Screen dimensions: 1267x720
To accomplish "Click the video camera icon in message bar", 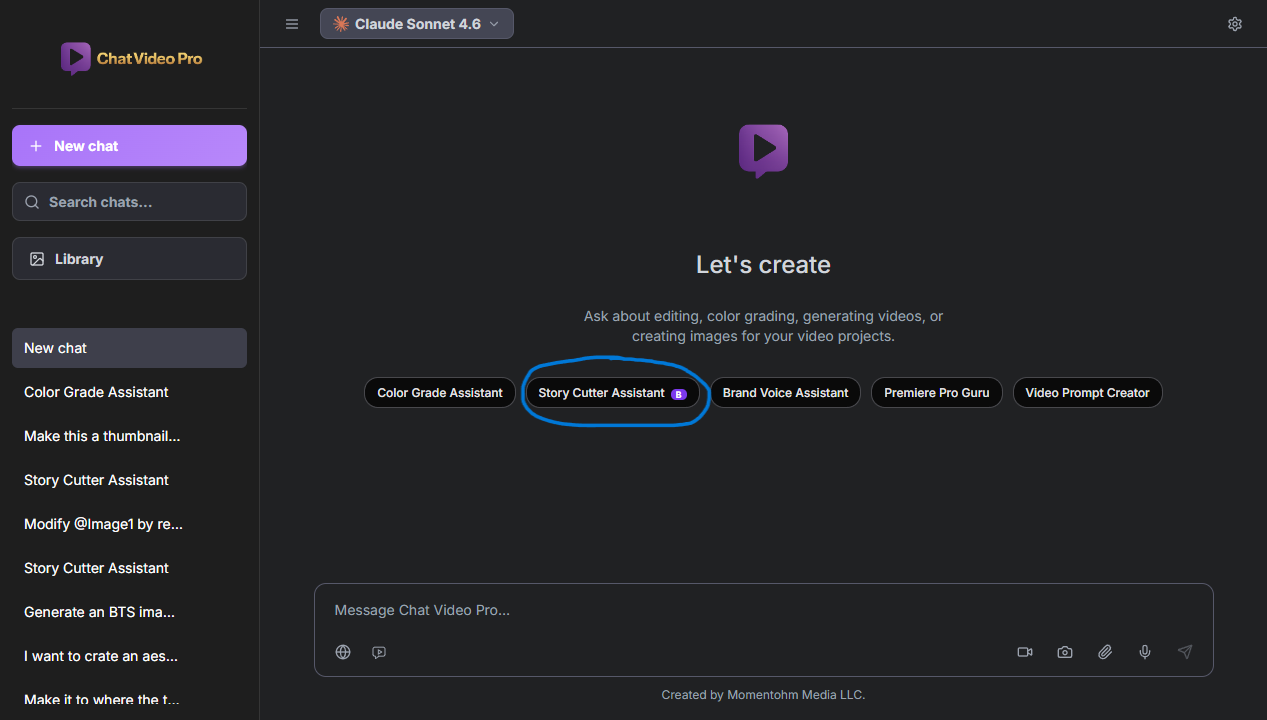I will [x=1025, y=652].
